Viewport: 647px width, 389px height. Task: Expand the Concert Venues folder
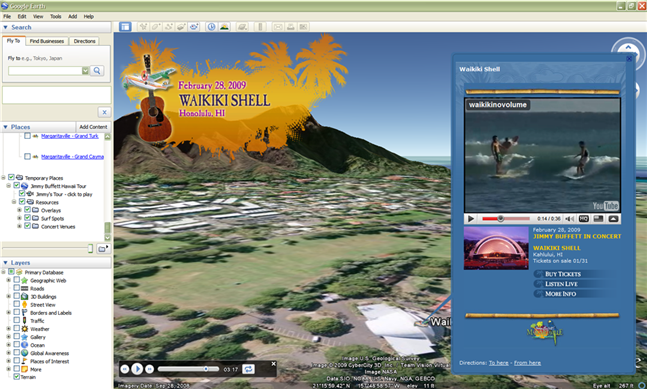click(19, 226)
